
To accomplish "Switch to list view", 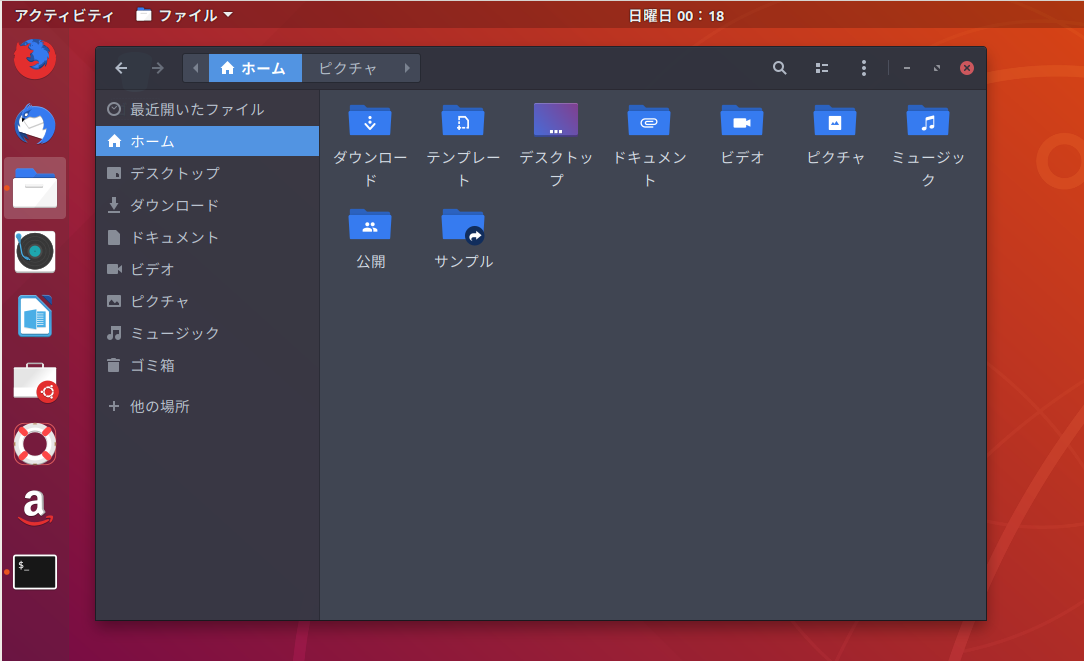I will [822, 68].
